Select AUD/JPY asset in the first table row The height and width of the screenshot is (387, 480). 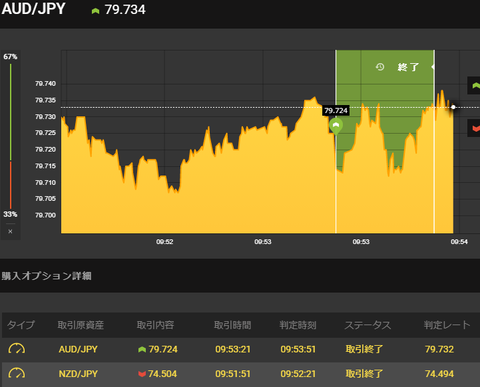78,349
